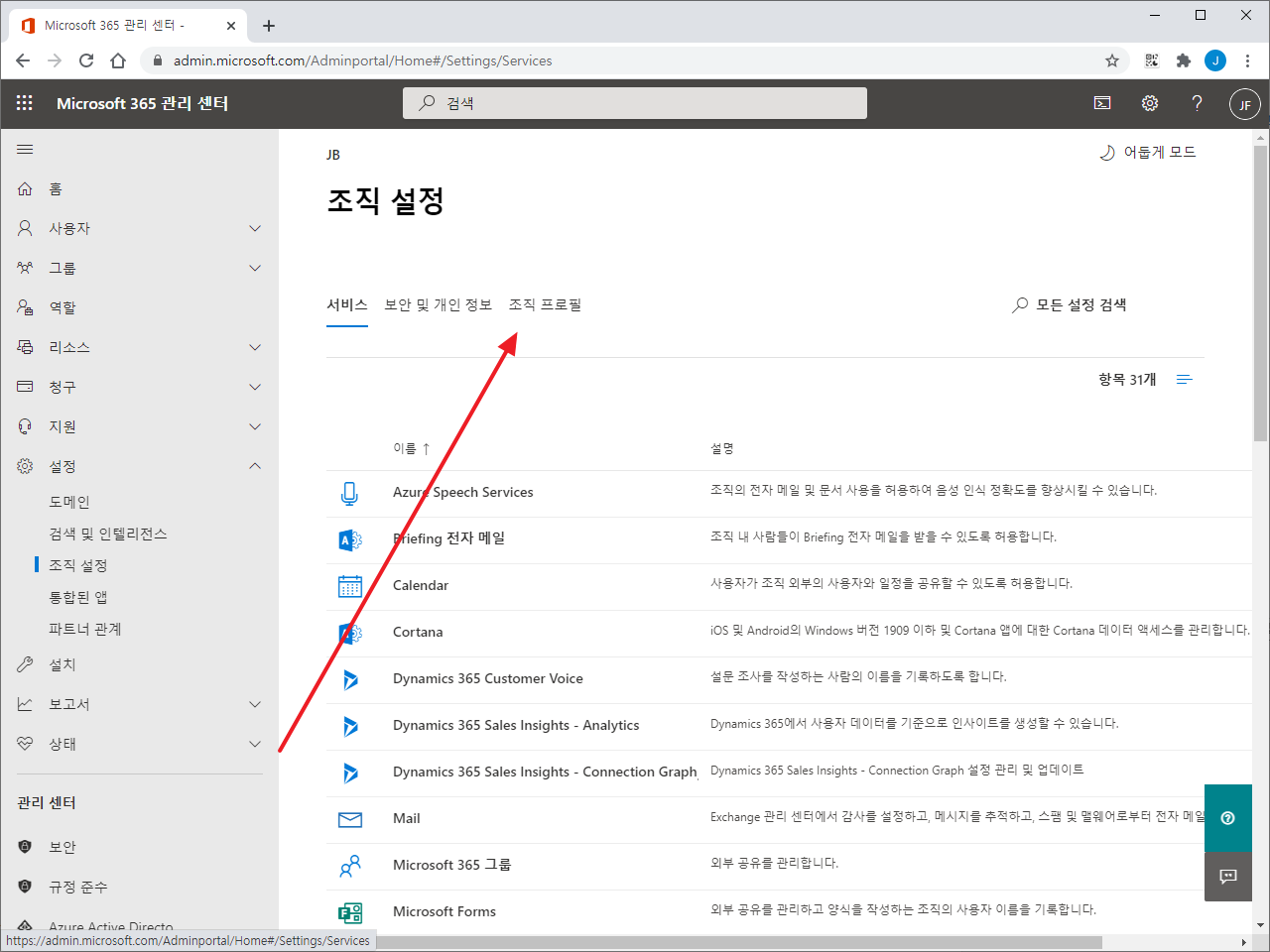The height and width of the screenshot is (952, 1270).
Task: Open 도메인 under settings
Action: click(x=69, y=502)
